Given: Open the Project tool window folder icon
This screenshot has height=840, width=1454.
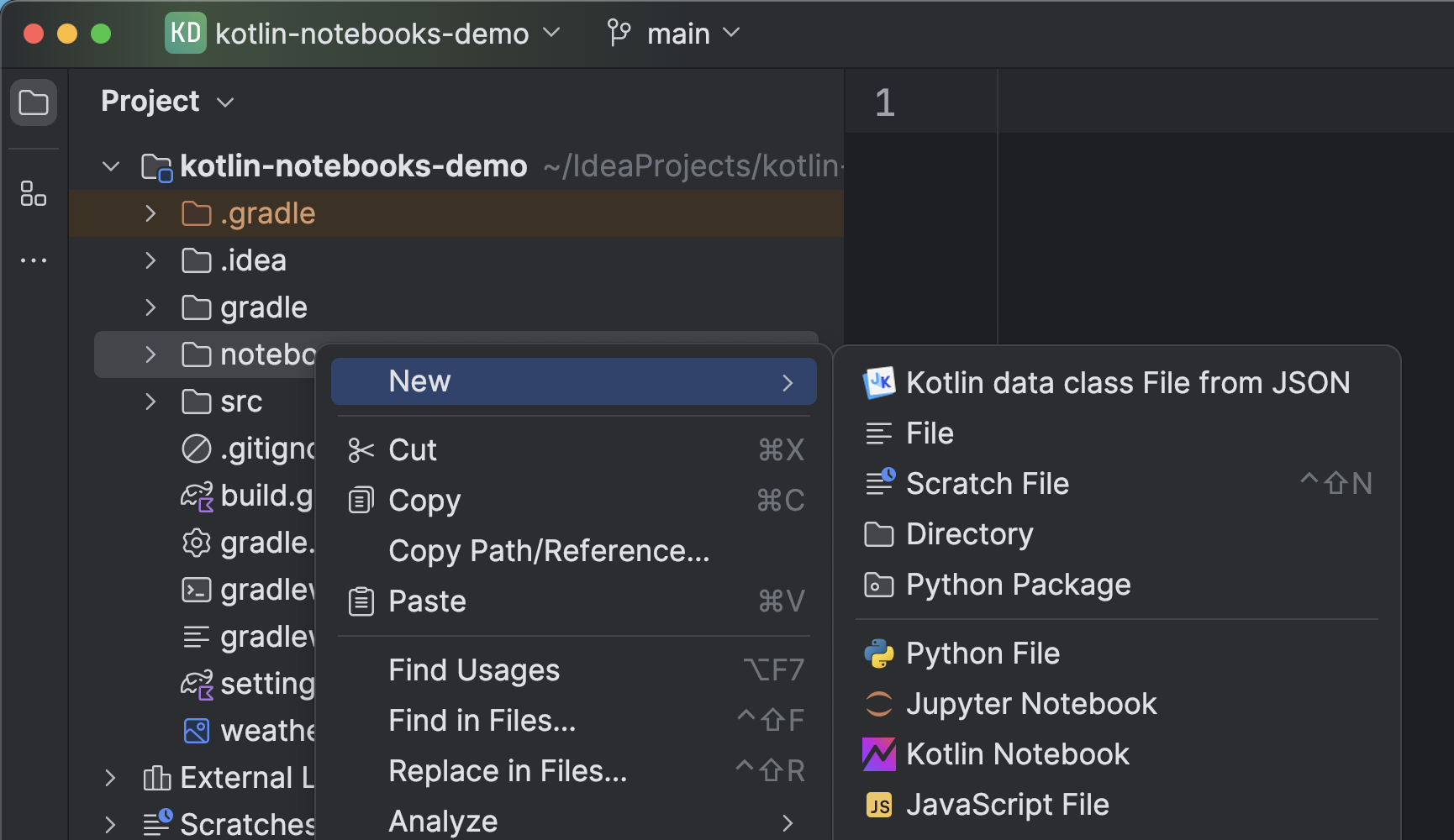Looking at the screenshot, I should coord(34,102).
